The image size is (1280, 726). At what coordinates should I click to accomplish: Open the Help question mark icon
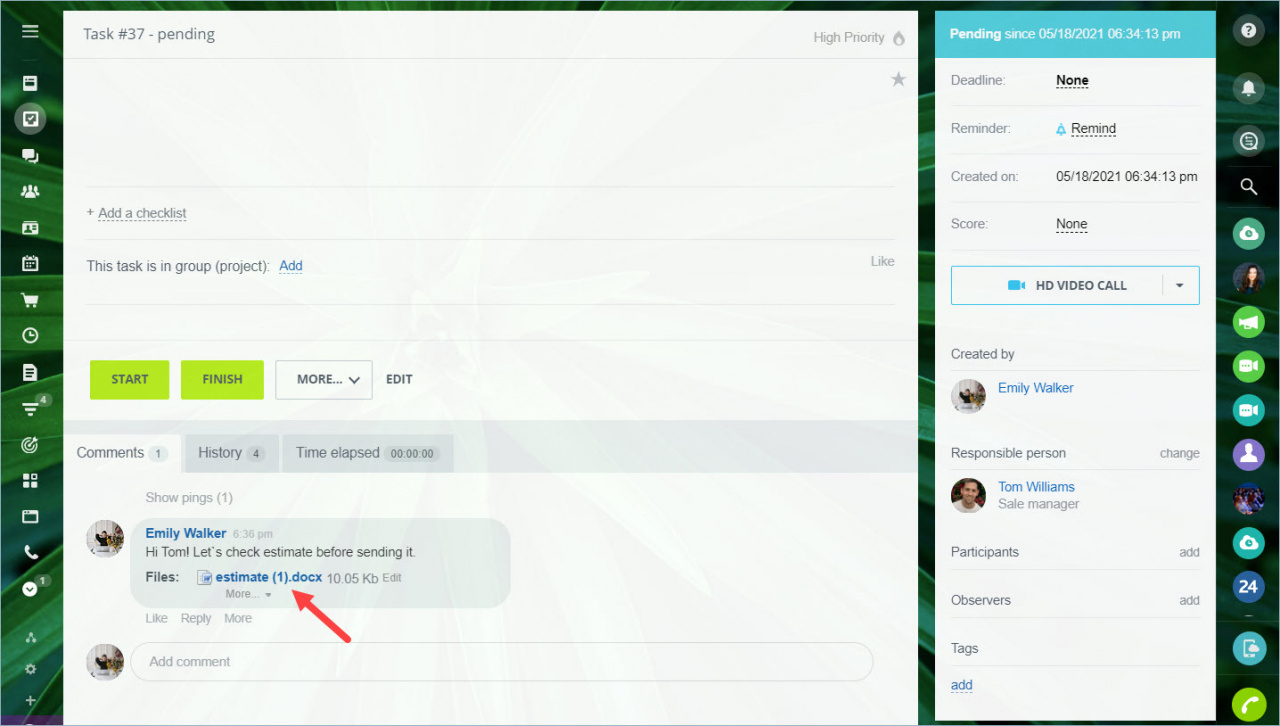(1248, 31)
